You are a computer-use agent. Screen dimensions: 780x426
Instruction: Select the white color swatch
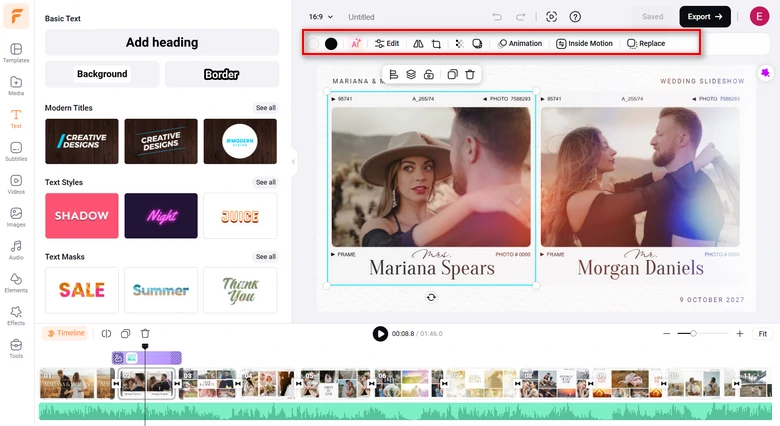(x=313, y=44)
